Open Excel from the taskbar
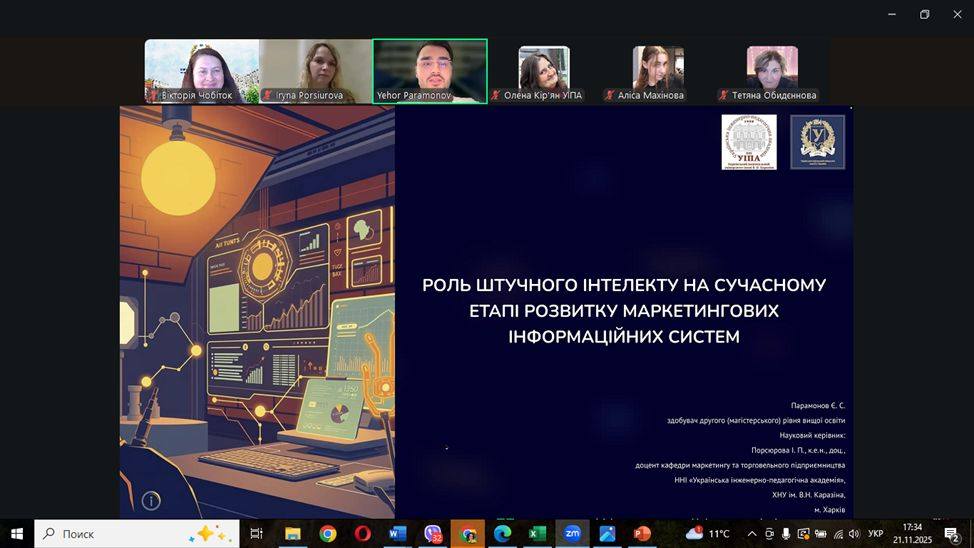The image size is (974, 548). point(536,534)
